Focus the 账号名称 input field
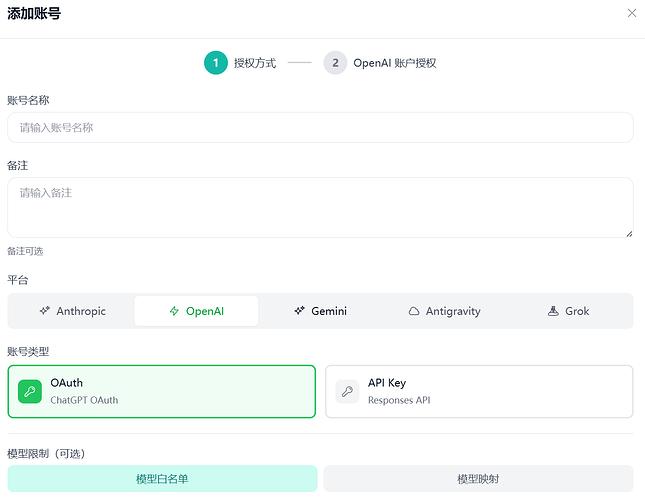 [x=320, y=127]
